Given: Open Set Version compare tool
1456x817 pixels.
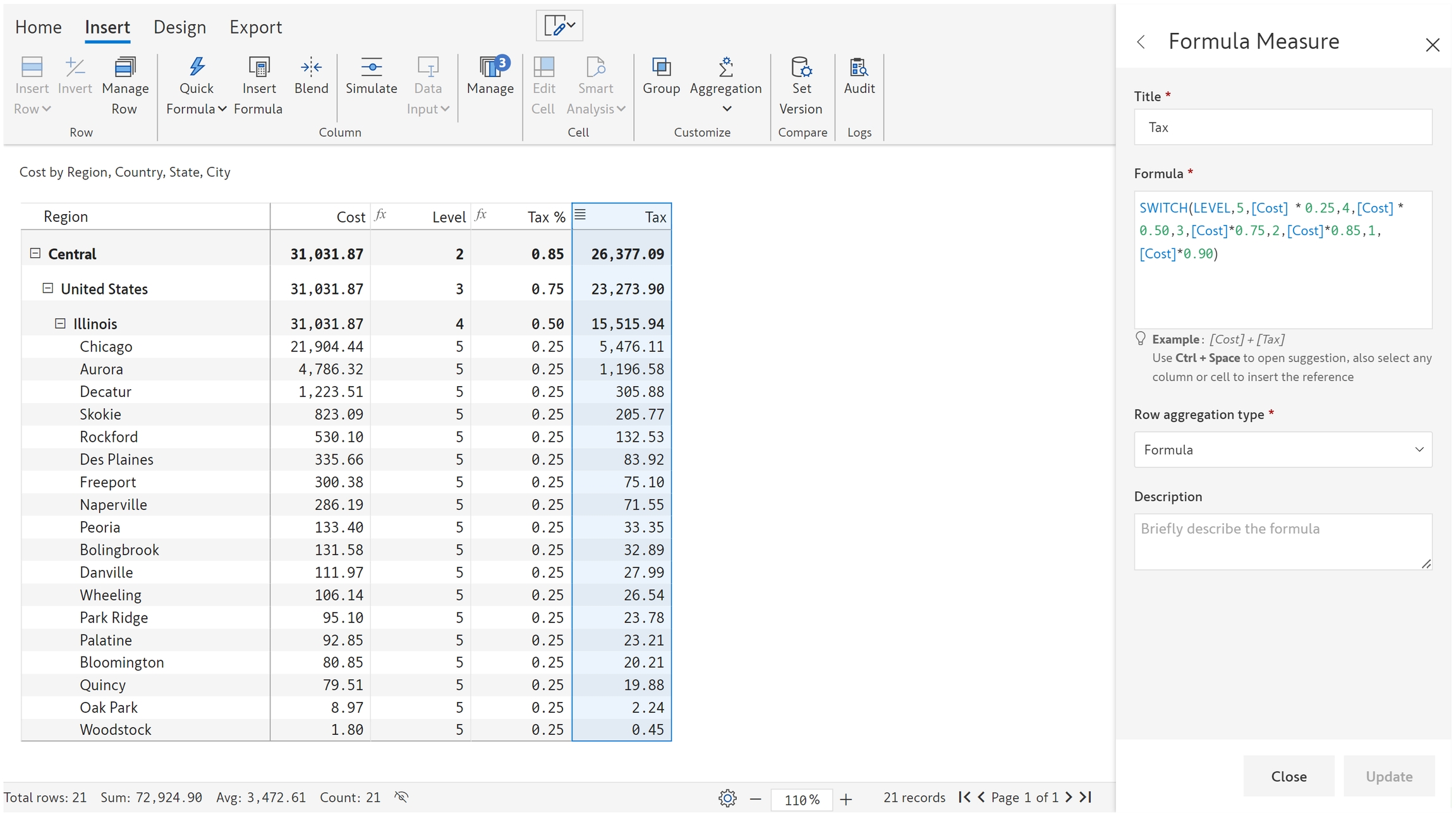Looking at the screenshot, I should (801, 68).
